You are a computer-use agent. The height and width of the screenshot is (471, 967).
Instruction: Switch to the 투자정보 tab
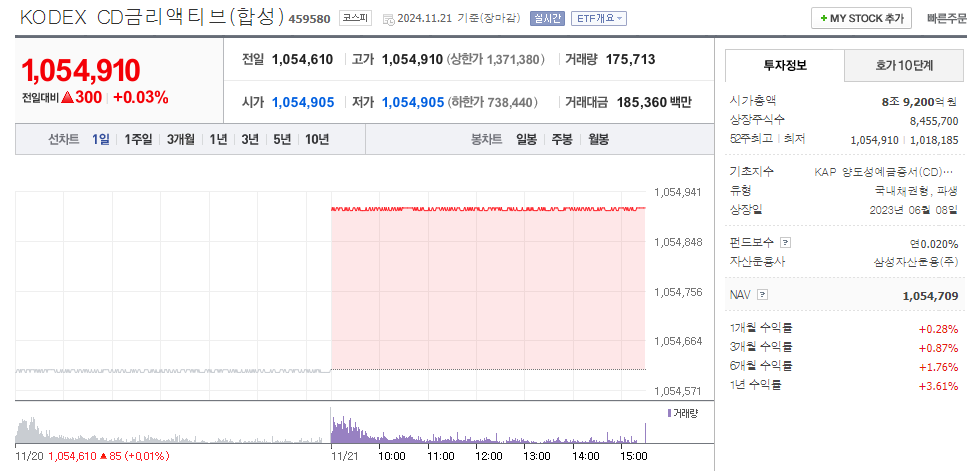point(784,65)
